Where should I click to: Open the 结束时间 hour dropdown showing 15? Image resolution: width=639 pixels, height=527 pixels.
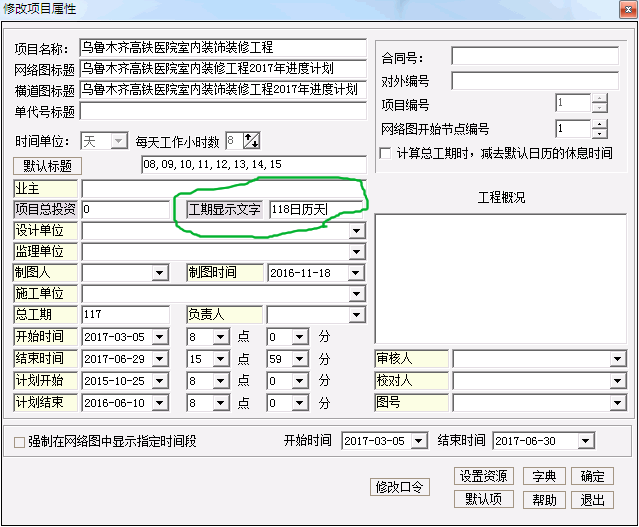[220, 359]
